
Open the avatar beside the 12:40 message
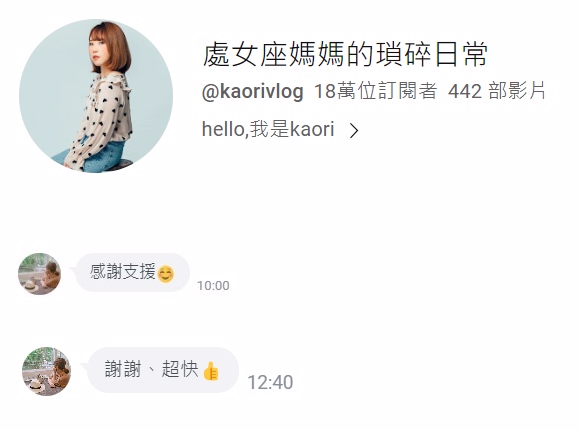[46, 371]
